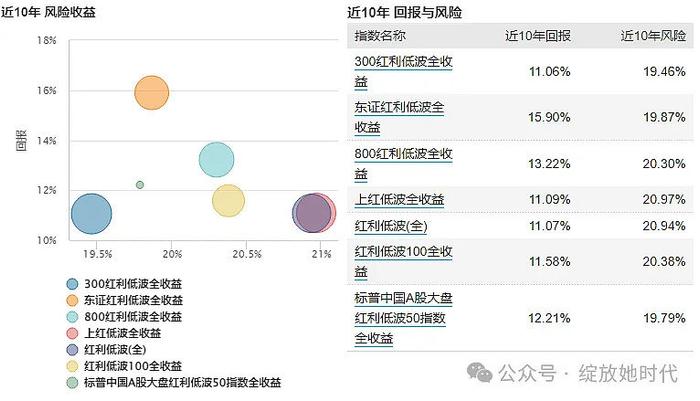Open the 红利低波(全) index link
Image resolution: width=700 pixels, height=401 pixels.
click(391, 226)
